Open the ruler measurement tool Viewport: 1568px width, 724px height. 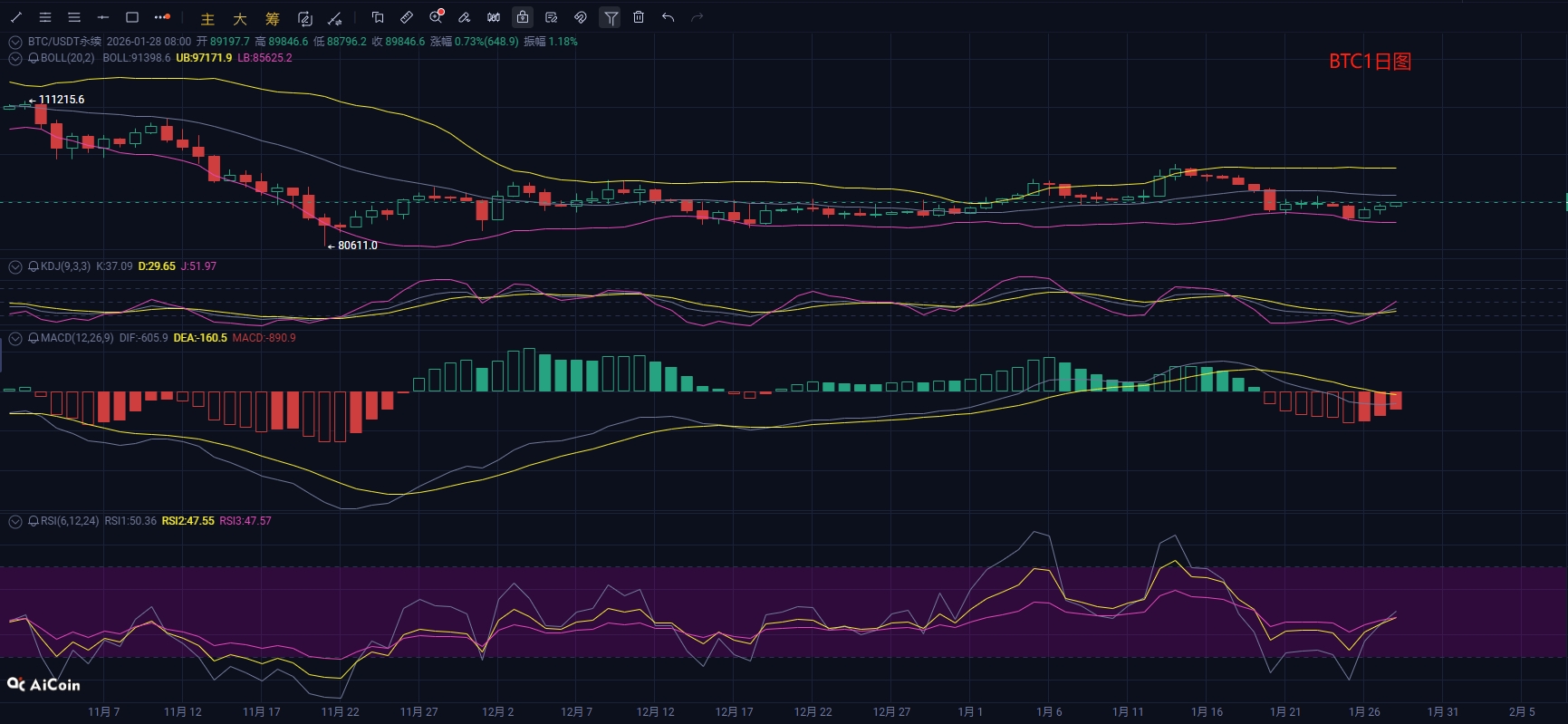pyautogui.click(x=407, y=17)
